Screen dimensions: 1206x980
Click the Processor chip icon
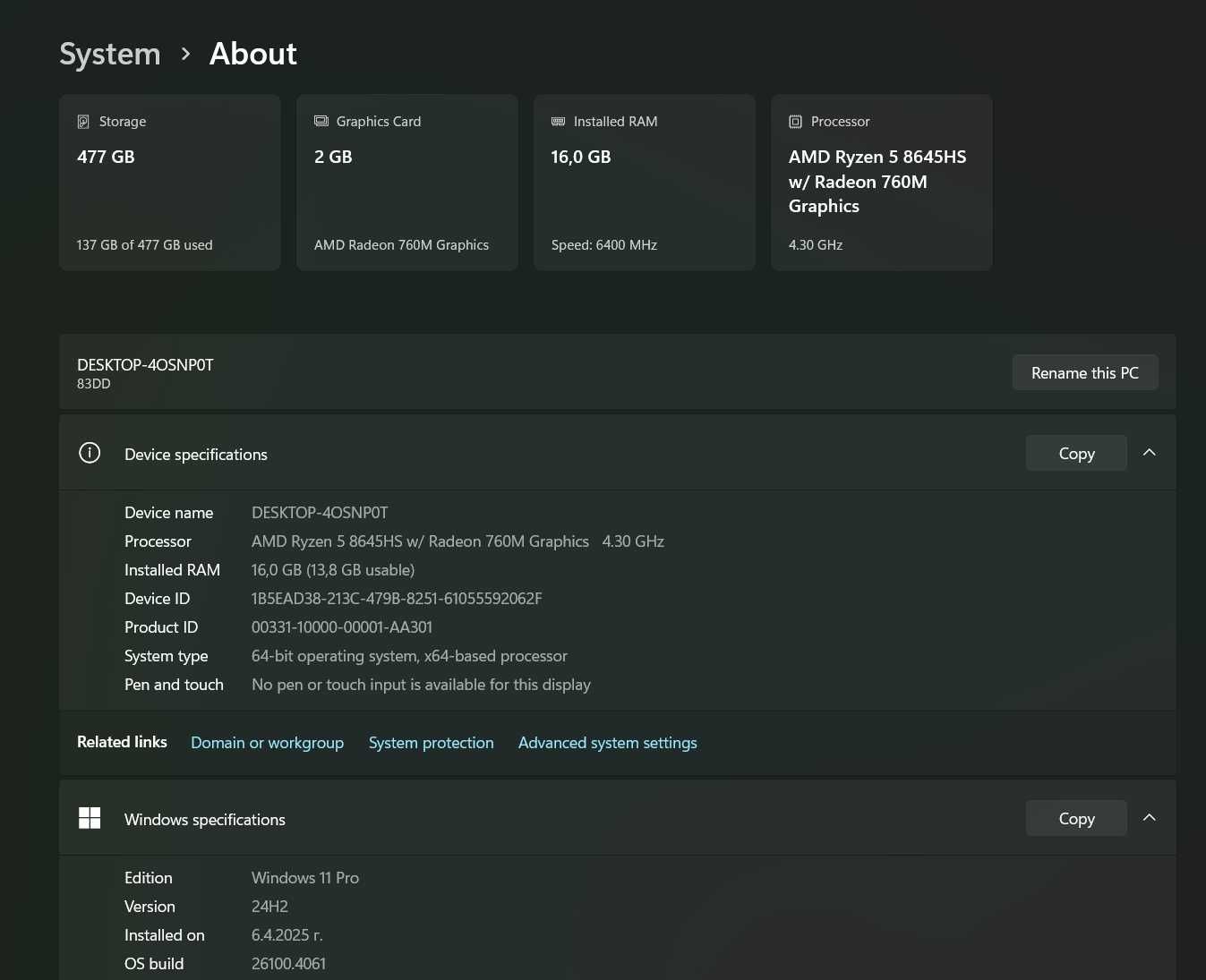(x=795, y=122)
